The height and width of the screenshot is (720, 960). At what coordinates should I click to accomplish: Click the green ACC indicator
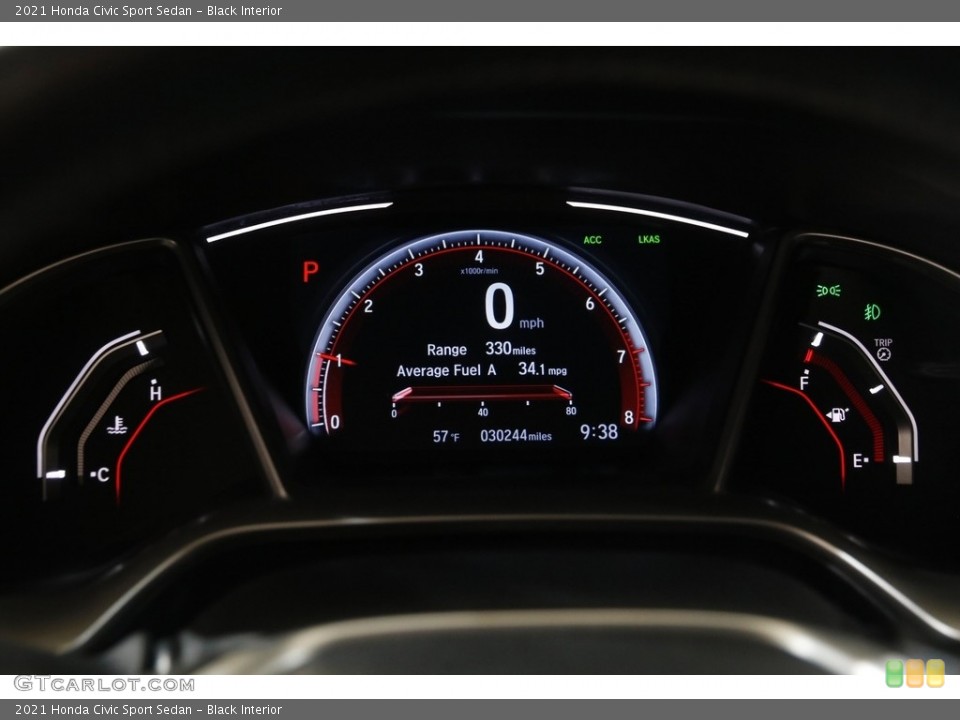(592, 240)
